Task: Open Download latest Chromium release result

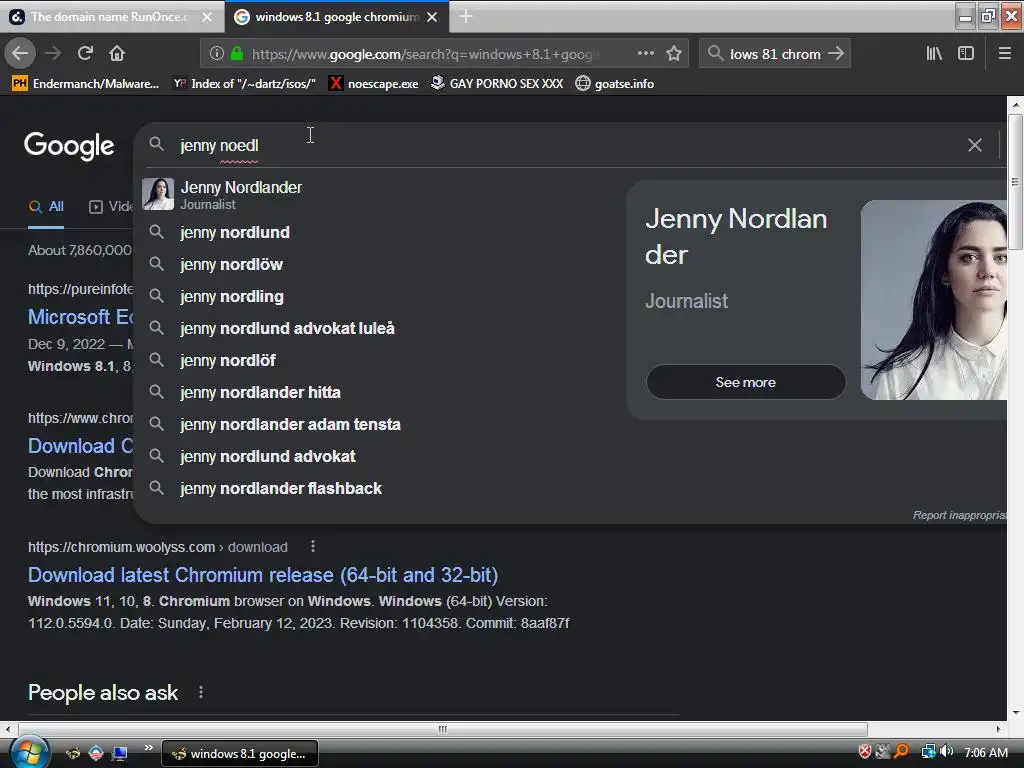Action: click(263, 575)
